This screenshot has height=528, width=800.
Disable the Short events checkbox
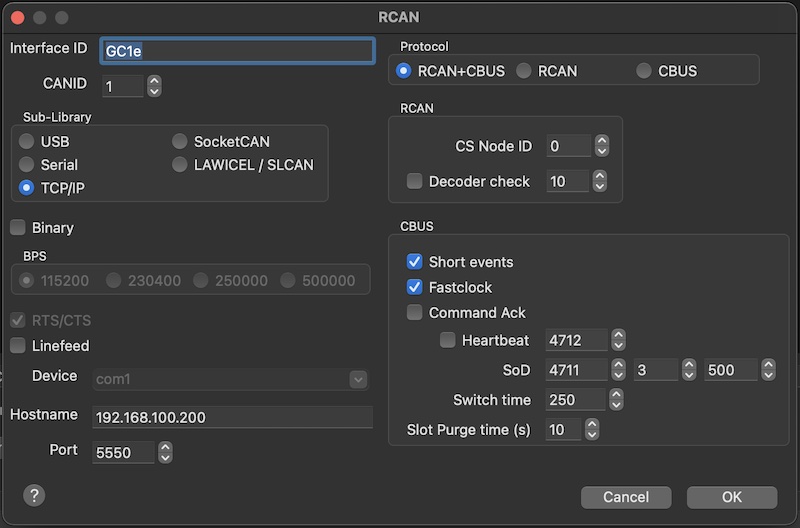tap(415, 262)
